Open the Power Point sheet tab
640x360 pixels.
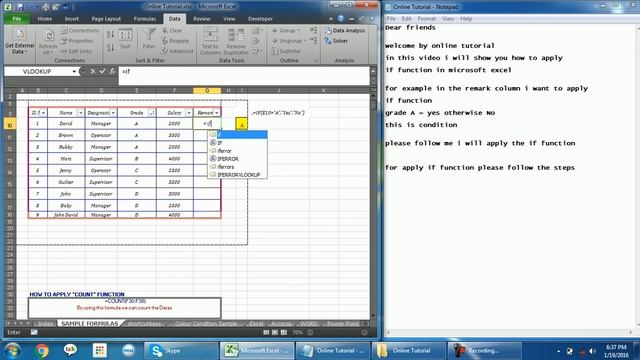tap(343, 323)
